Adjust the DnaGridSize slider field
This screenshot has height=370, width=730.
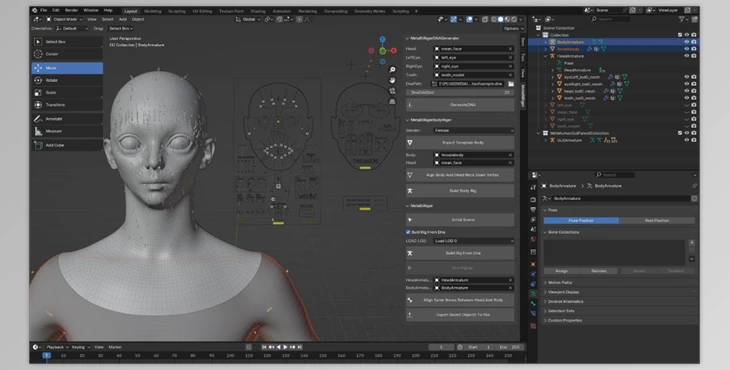(x=460, y=93)
